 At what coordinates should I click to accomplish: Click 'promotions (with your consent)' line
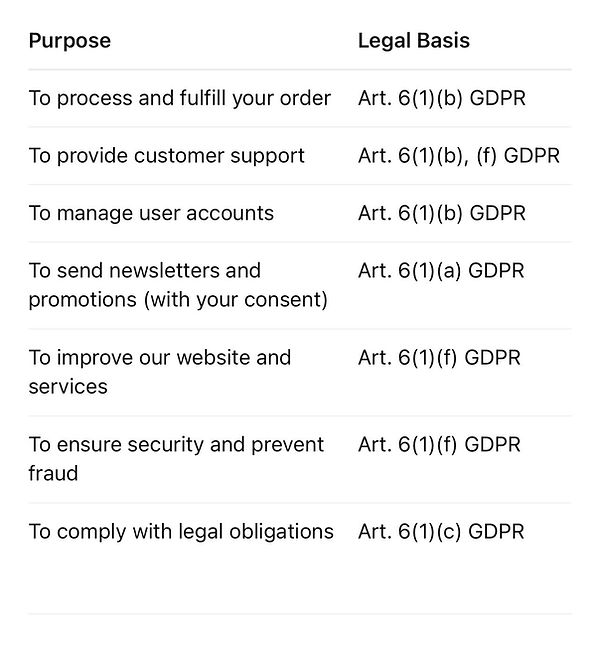point(178,300)
